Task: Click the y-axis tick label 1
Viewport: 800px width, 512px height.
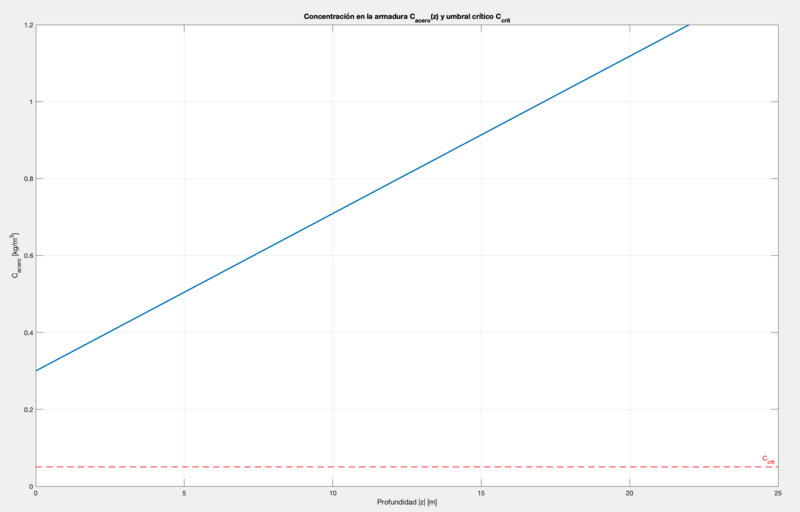Action: (29, 102)
